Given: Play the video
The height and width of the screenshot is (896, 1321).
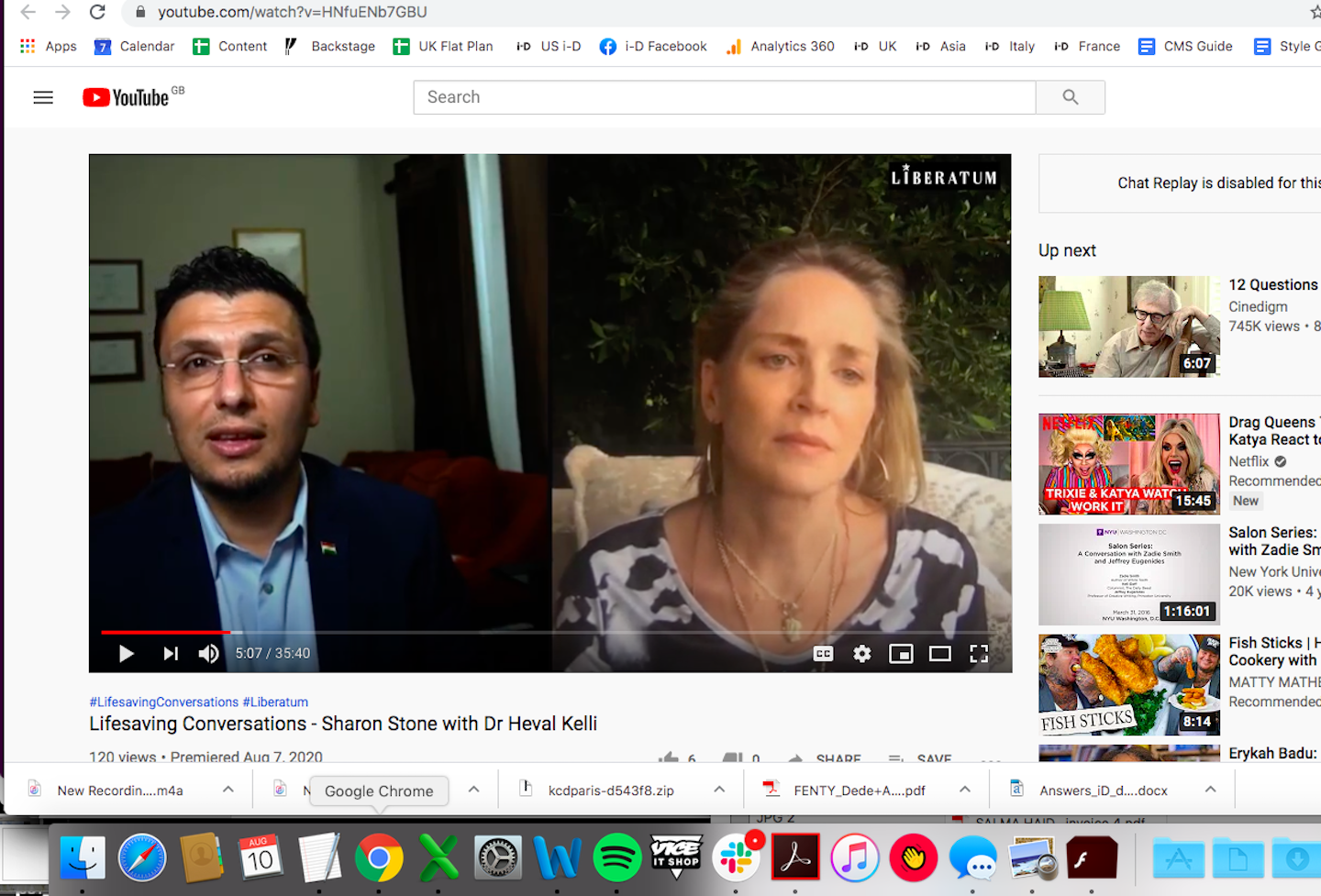Looking at the screenshot, I should tap(127, 653).
